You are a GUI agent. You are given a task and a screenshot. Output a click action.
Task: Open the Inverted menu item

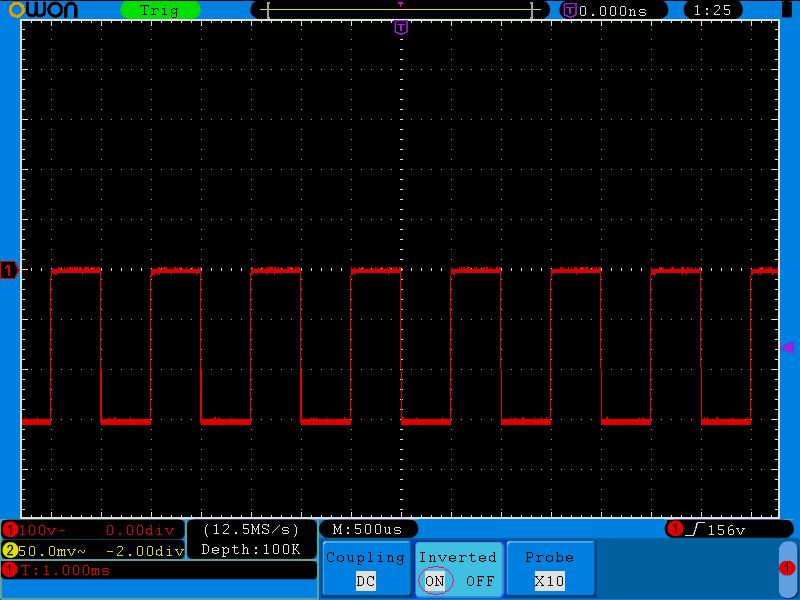(458, 568)
